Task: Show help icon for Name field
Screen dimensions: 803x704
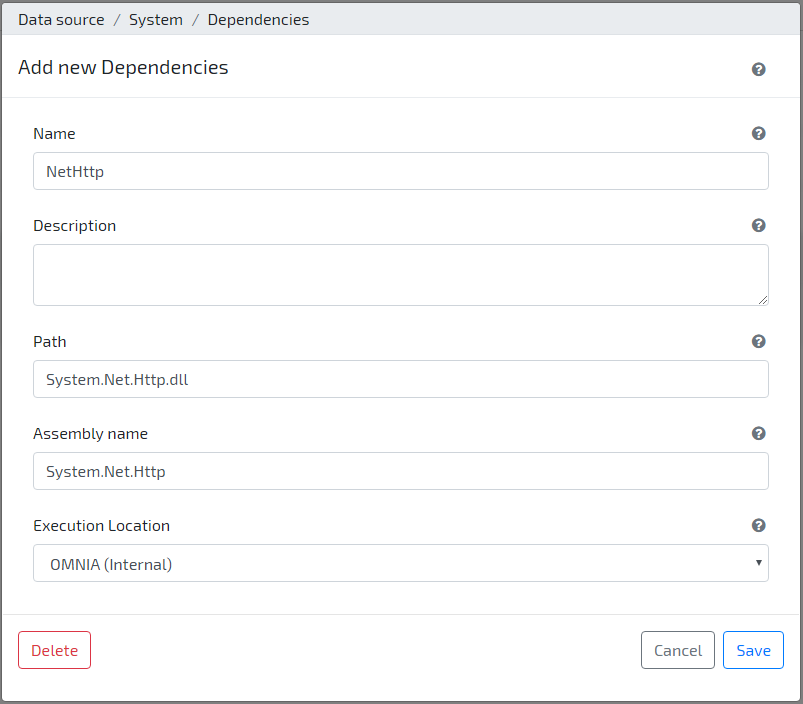Action: coord(758,133)
